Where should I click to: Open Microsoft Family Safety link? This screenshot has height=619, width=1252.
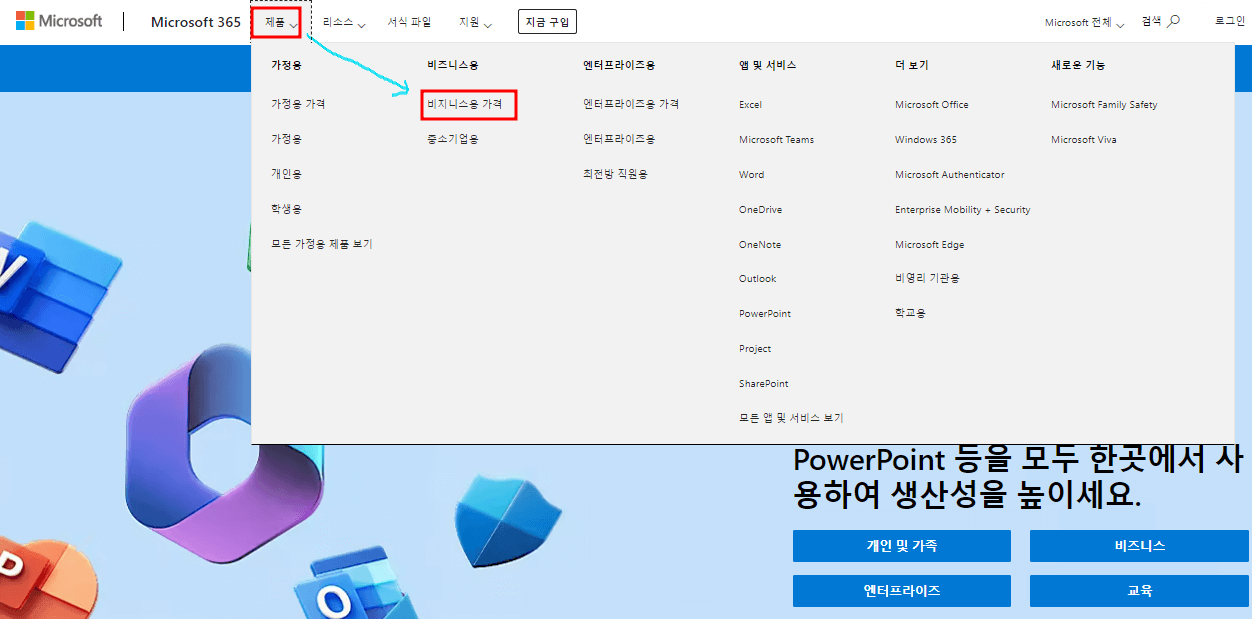coord(1104,104)
